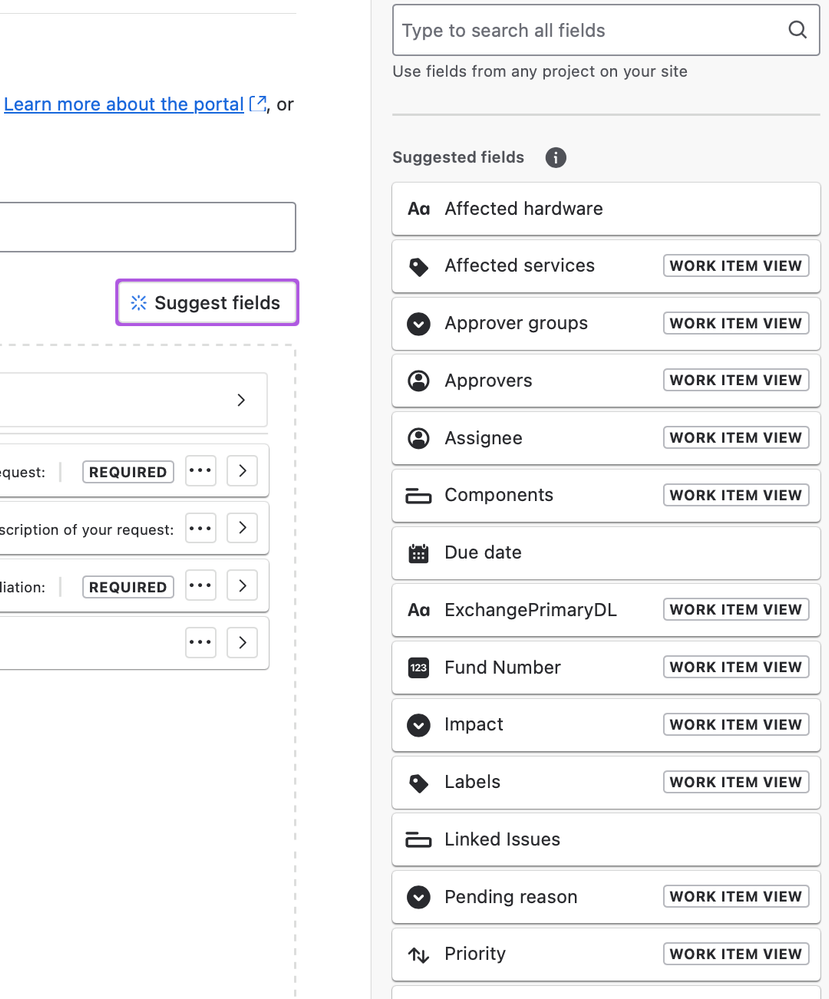The image size is (829, 999).
Task: Focus the search all fields box
Action: pyautogui.click(x=606, y=30)
